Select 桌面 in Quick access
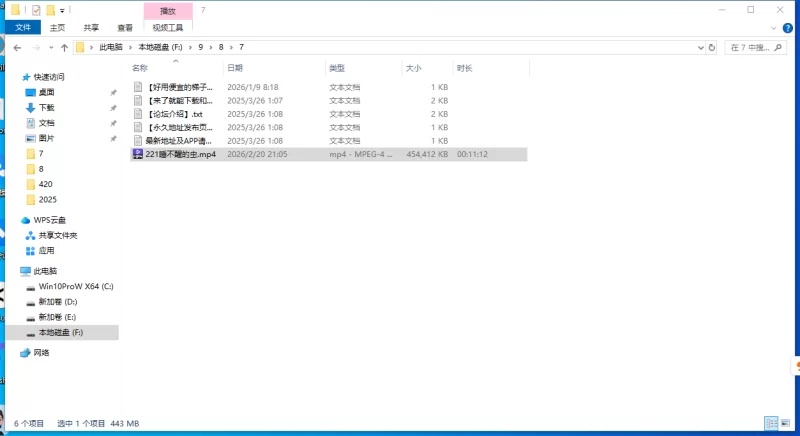The image size is (800, 436). click(46, 92)
